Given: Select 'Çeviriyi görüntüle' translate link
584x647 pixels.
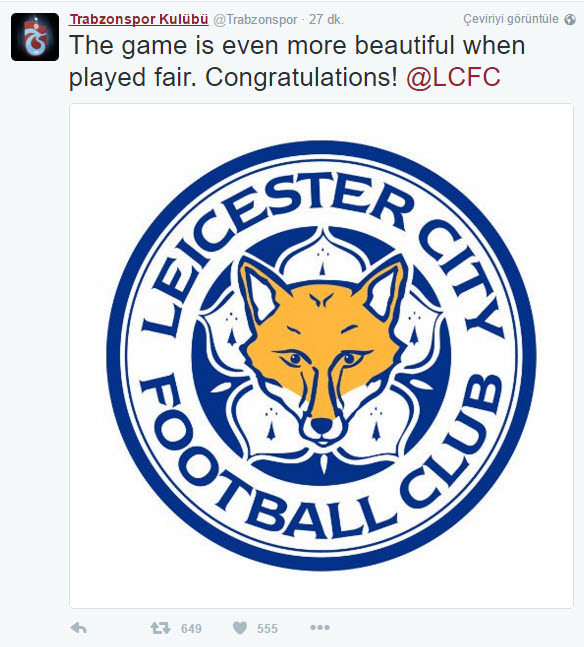Looking at the screenshot, I should coord(511,19).
